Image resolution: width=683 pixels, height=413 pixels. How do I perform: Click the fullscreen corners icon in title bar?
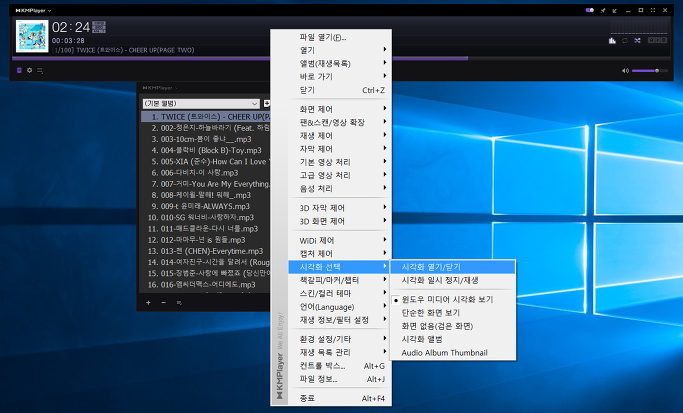coord(653,10)
